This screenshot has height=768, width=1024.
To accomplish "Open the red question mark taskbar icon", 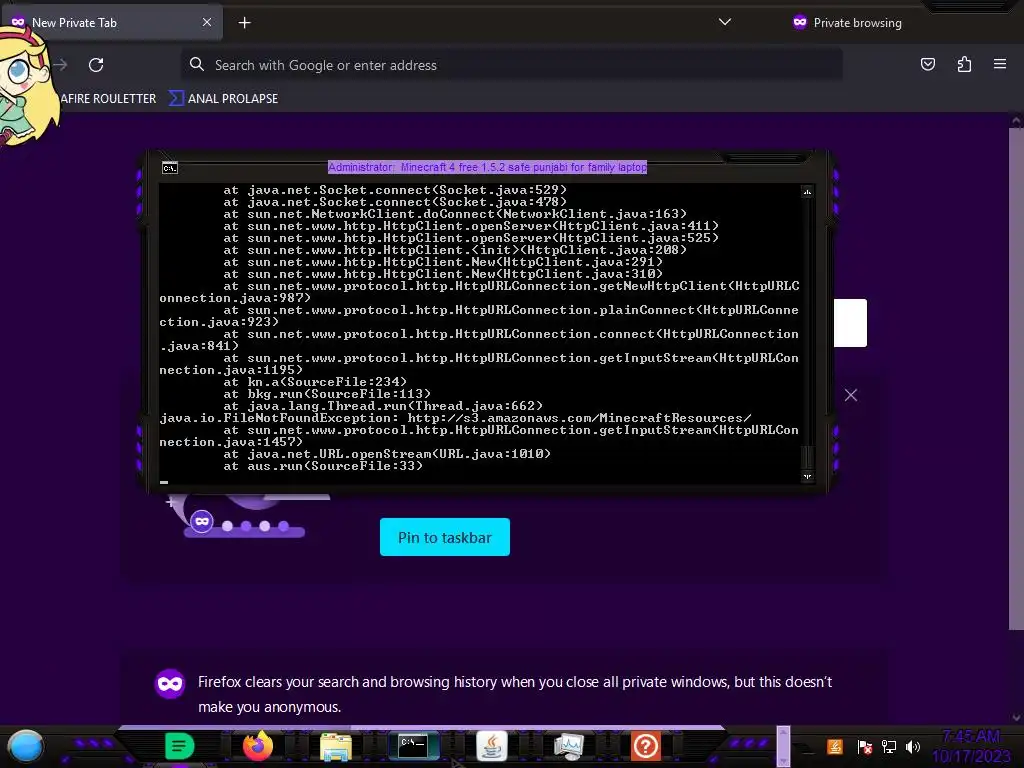I will 646,746.
